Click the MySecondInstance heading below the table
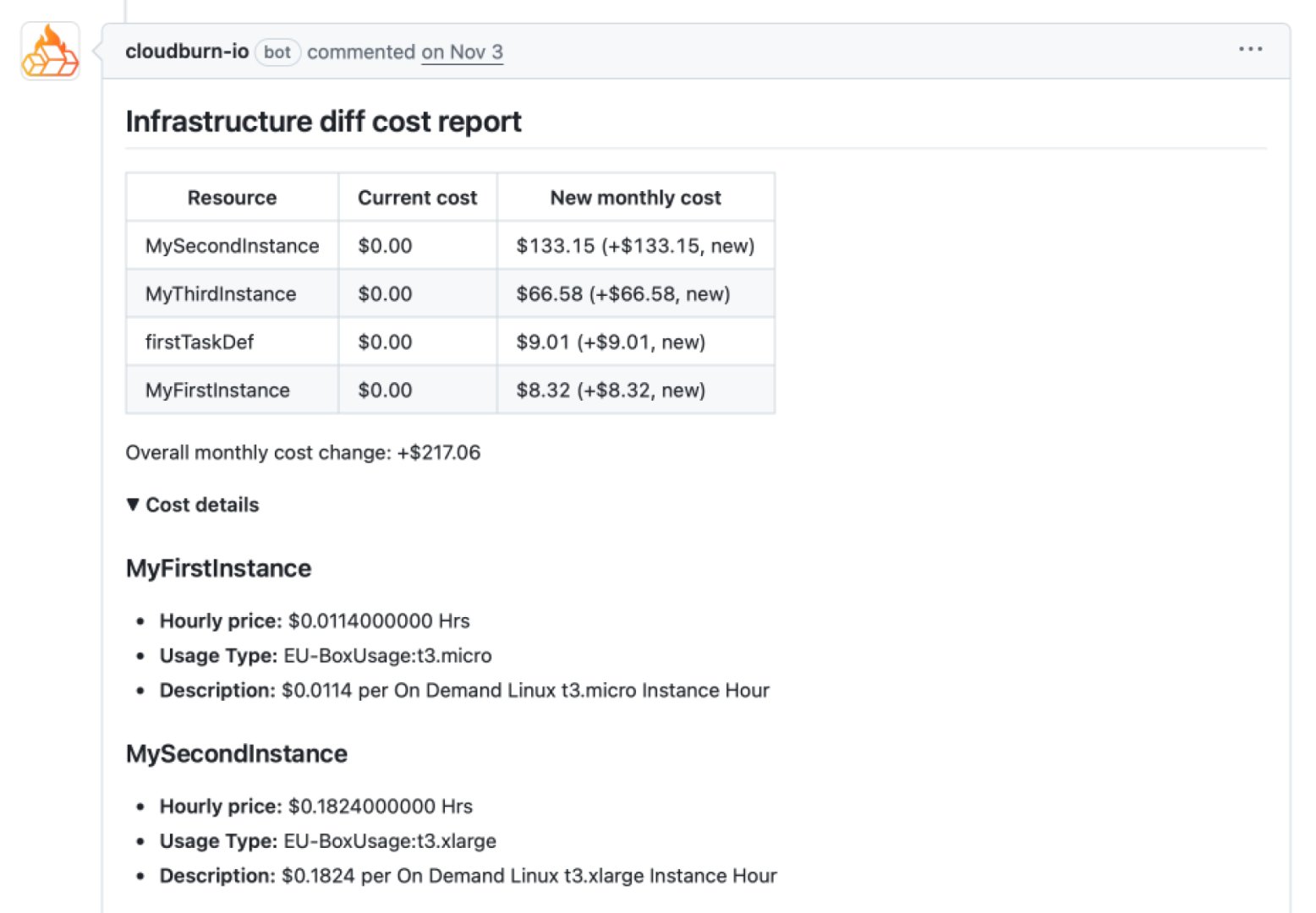This screenshot has height=913, width=1316. pyautogui.click(x=236, y=753)
